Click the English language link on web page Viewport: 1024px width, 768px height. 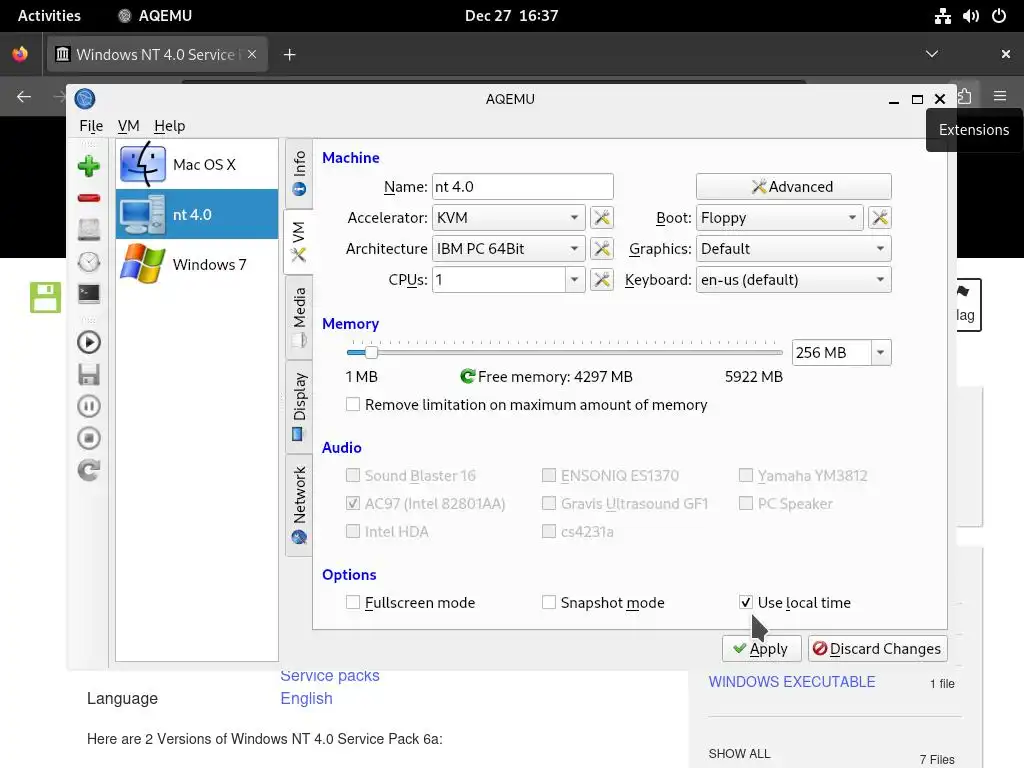[x=306, y=698]
